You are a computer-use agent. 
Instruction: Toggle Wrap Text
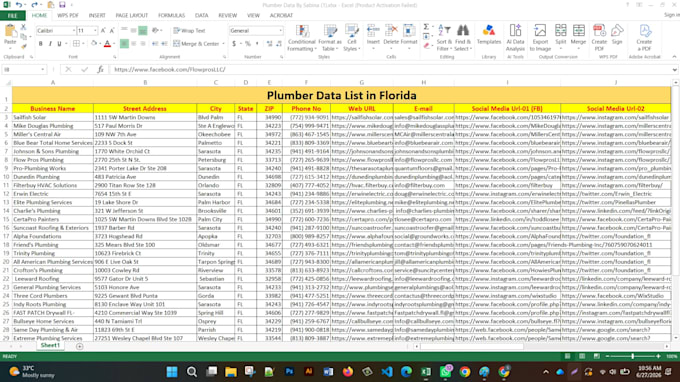pos(190,31)
